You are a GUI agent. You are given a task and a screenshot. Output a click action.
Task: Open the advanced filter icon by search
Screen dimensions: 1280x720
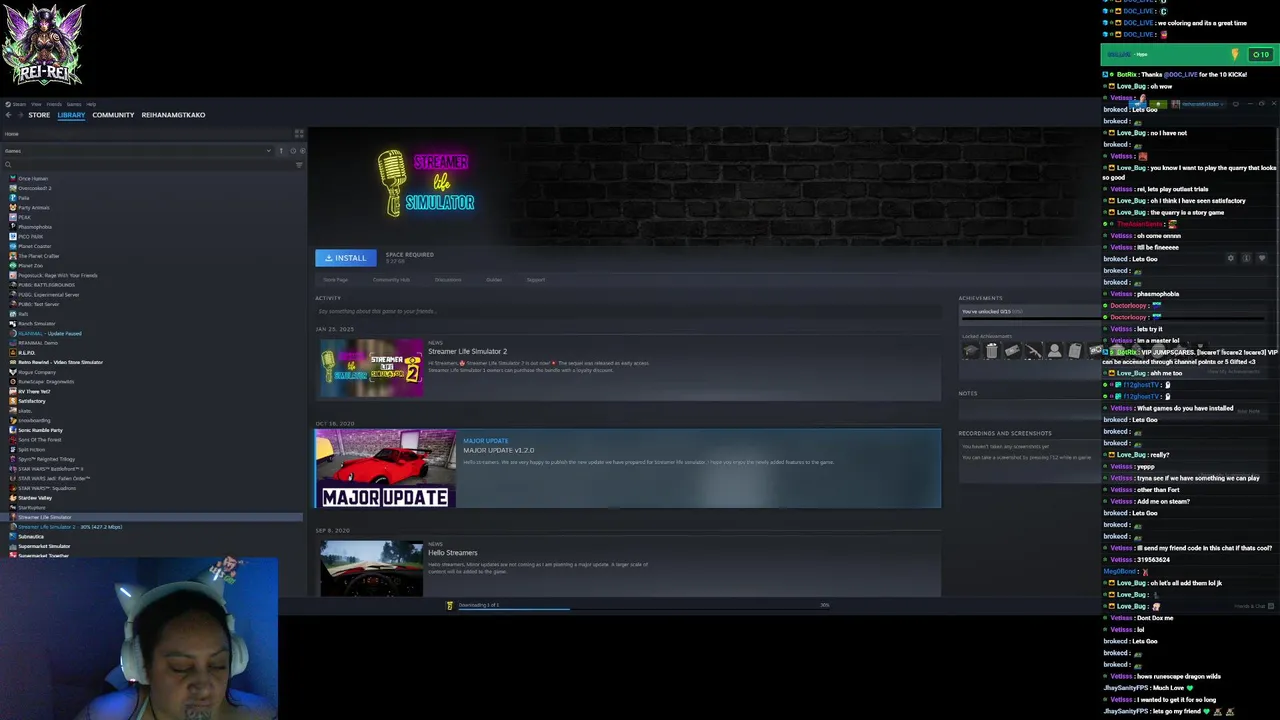tap(299, 165)
